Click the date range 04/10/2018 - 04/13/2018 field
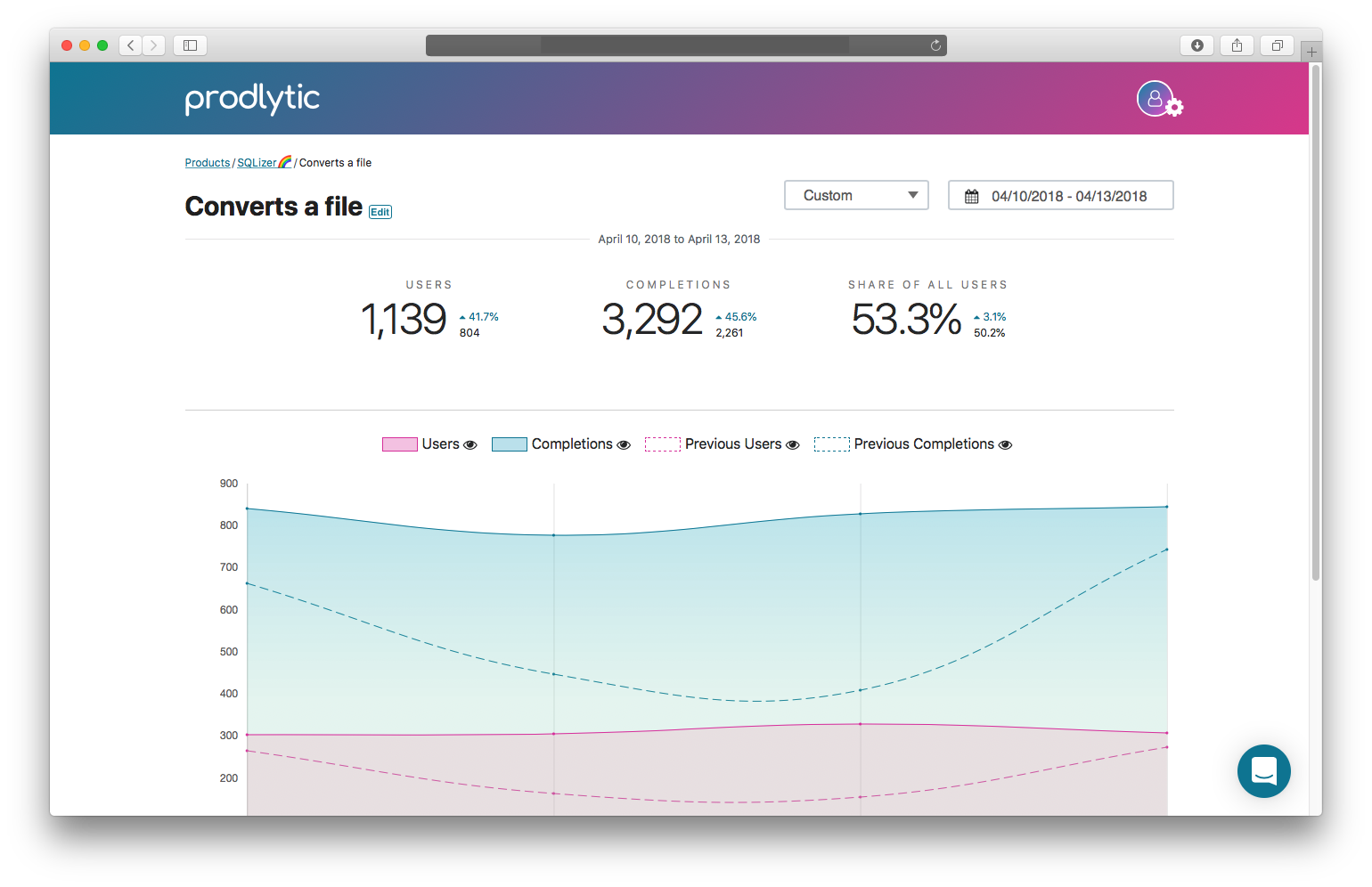 point(1060,195)
